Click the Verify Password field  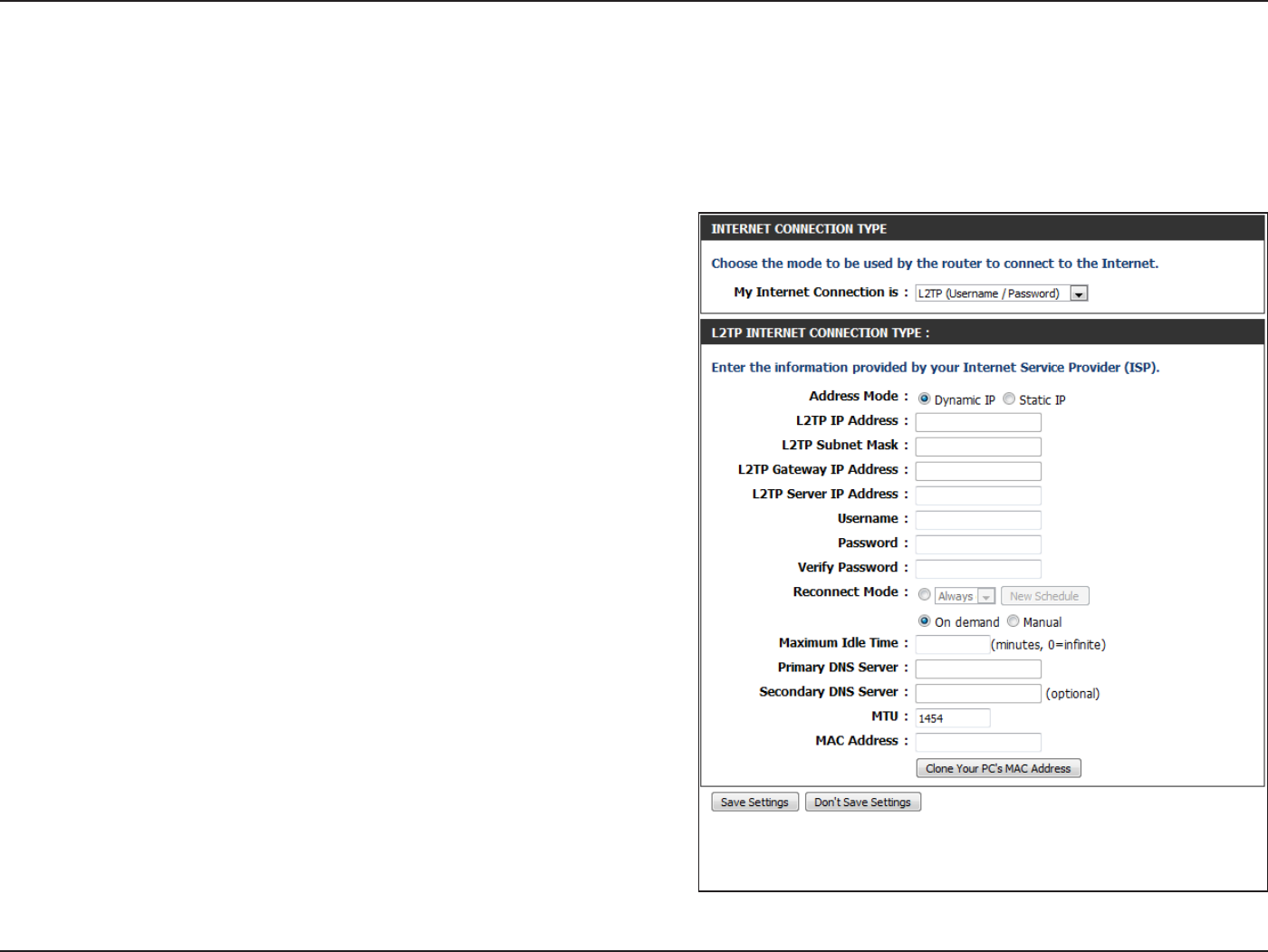coord(978,569)
